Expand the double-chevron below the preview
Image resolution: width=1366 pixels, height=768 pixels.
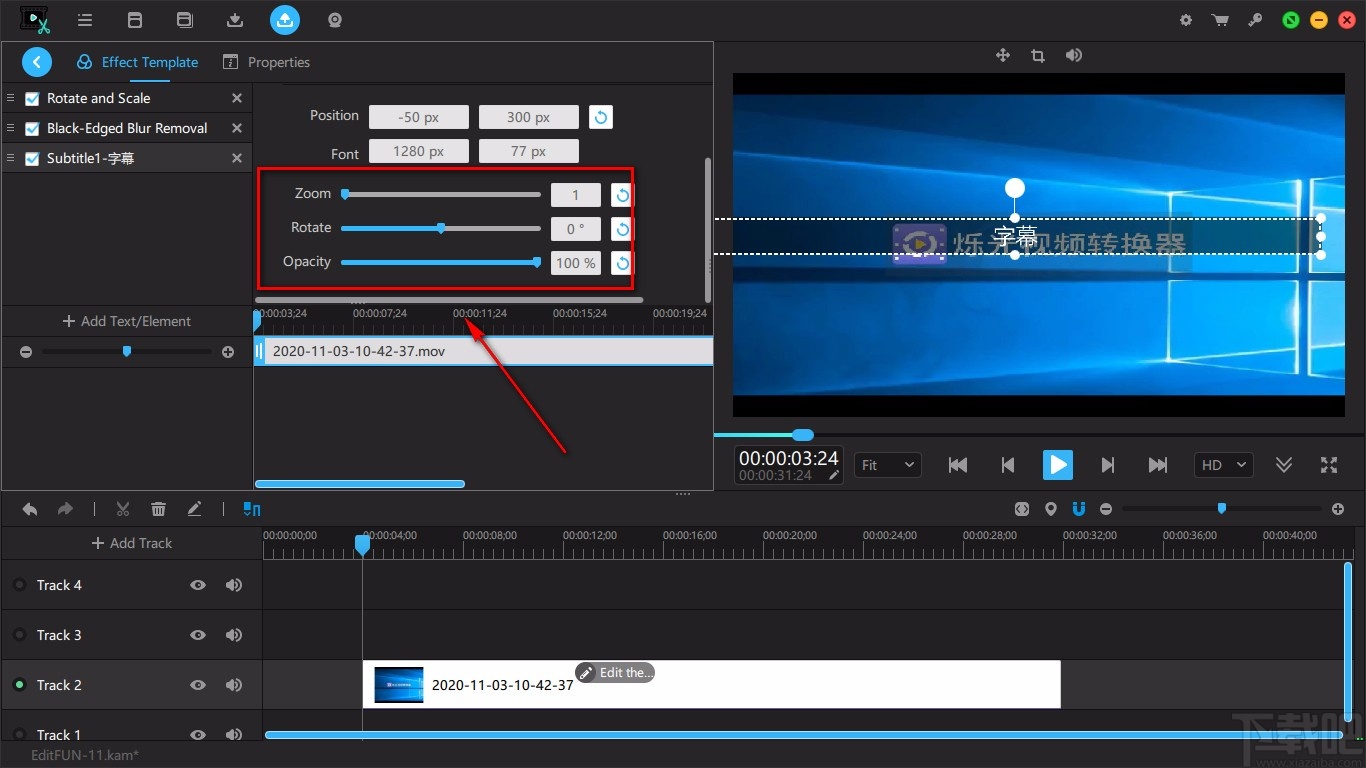1284,465
